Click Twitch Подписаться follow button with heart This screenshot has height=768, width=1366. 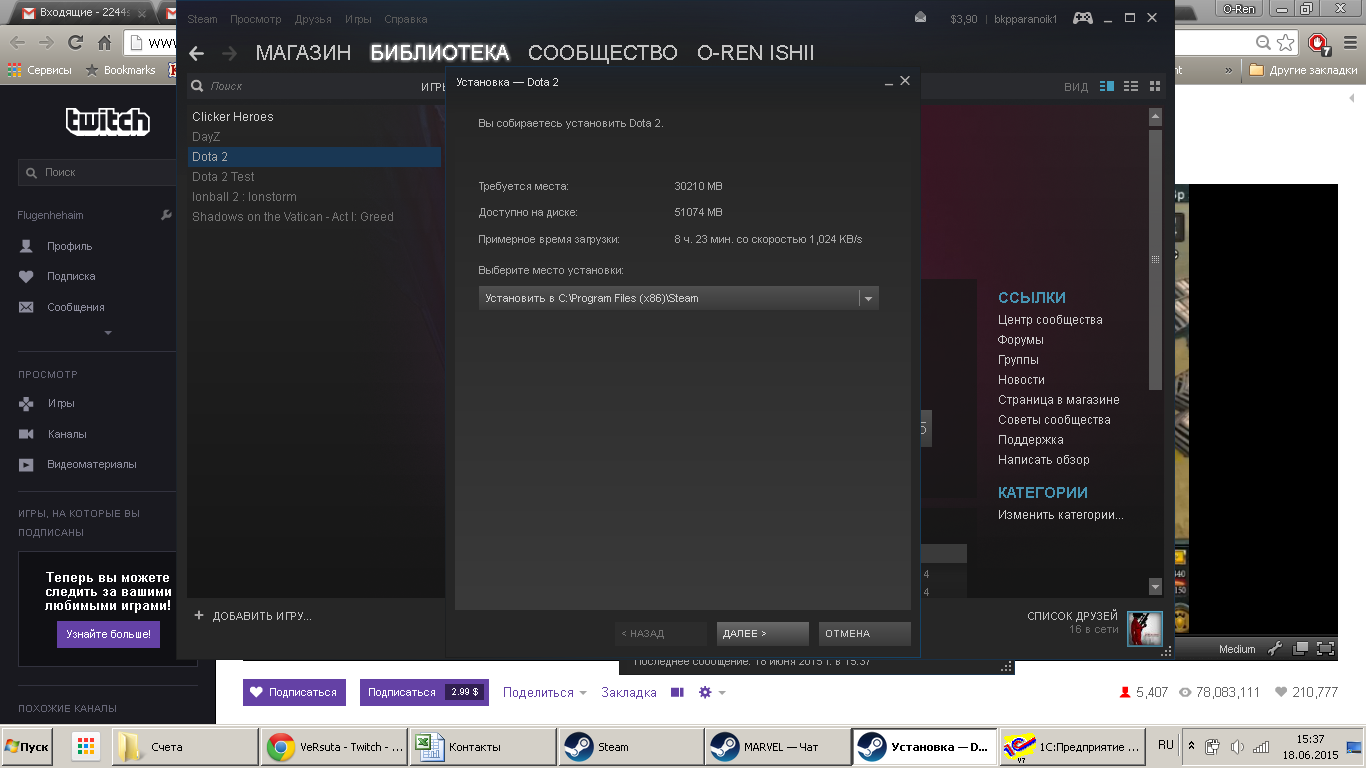click(294, 692)
